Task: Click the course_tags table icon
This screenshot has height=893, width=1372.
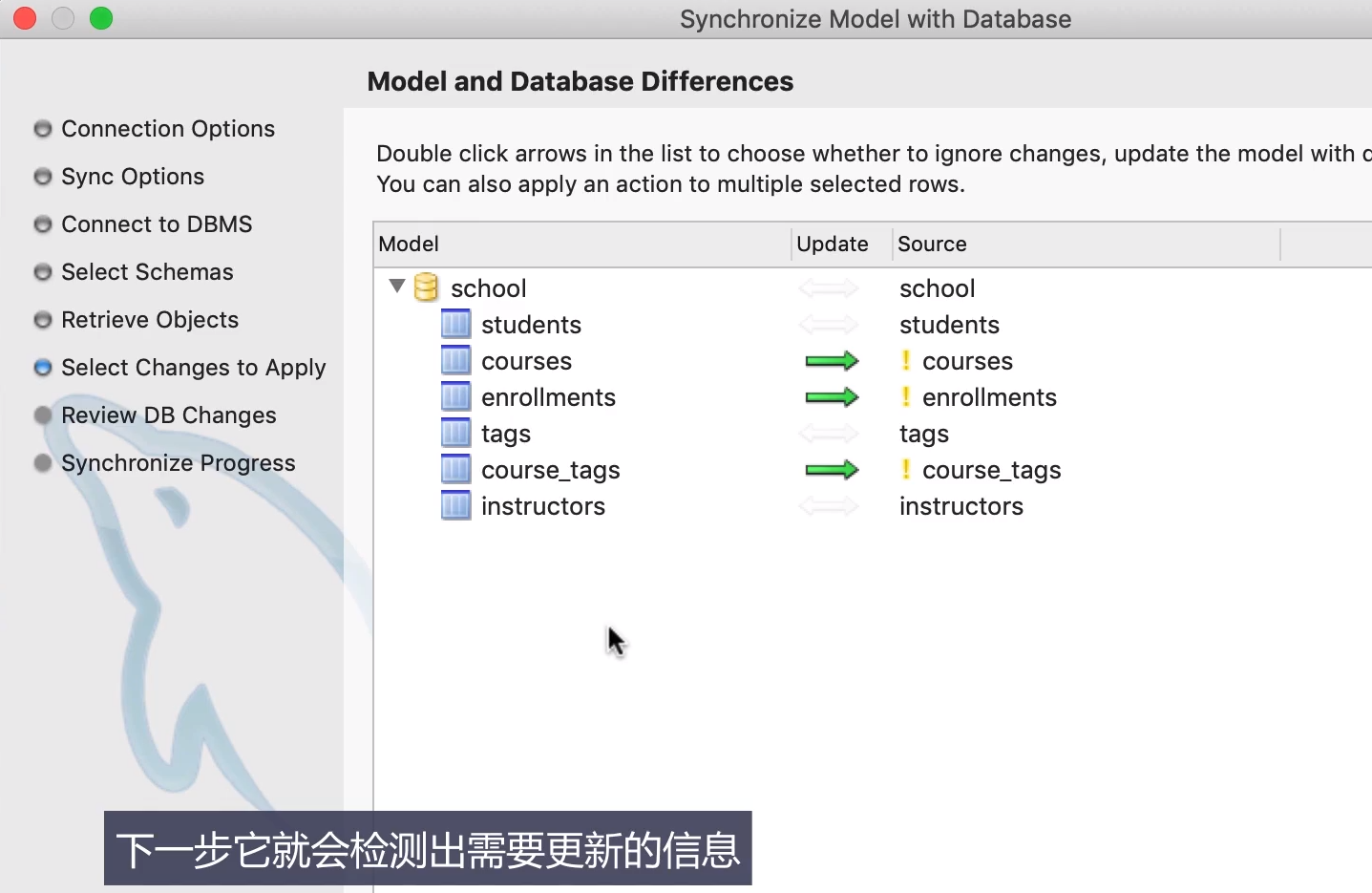Action: coord(455,470)
